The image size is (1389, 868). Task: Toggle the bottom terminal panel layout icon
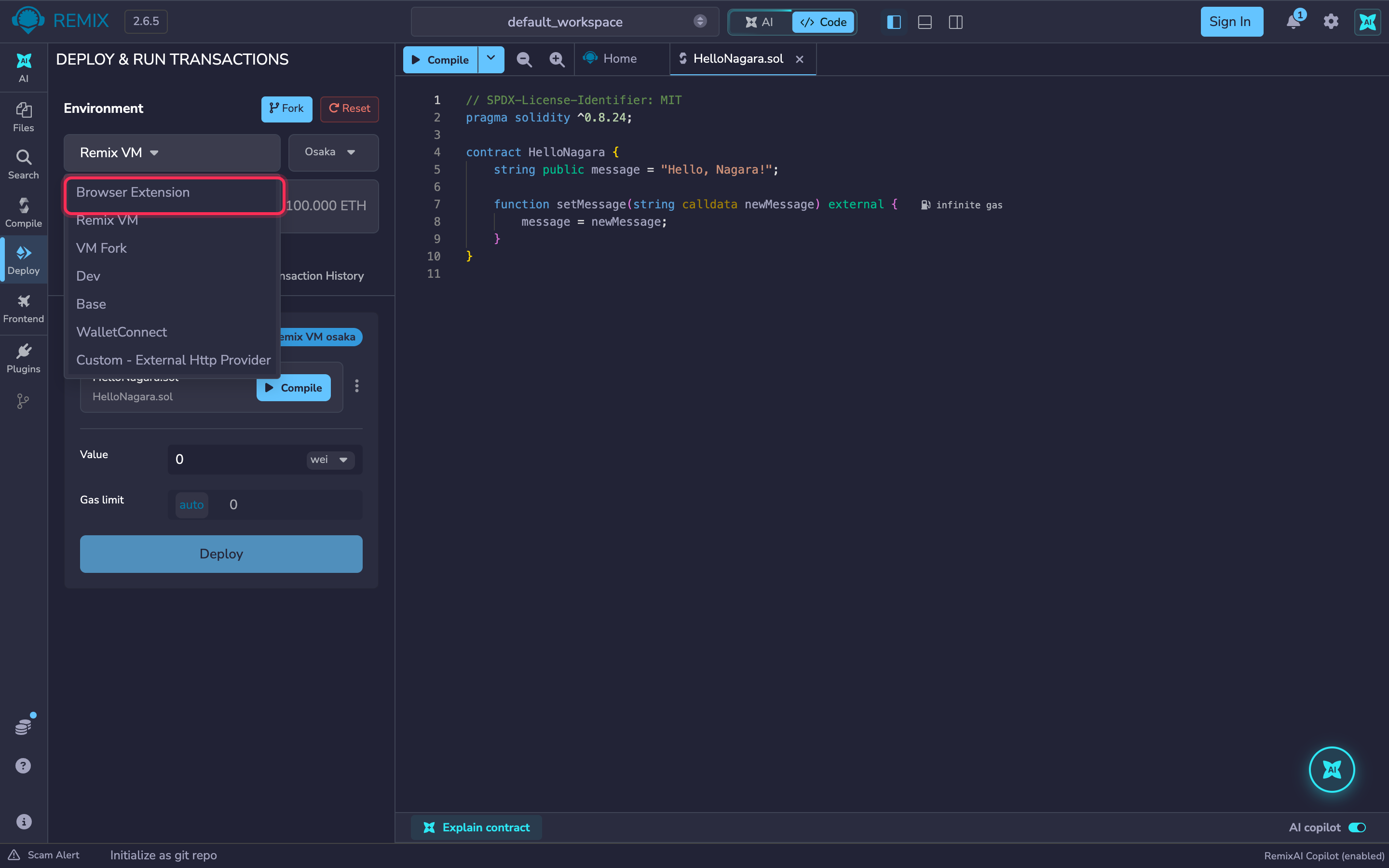click(x=925, y=22)
